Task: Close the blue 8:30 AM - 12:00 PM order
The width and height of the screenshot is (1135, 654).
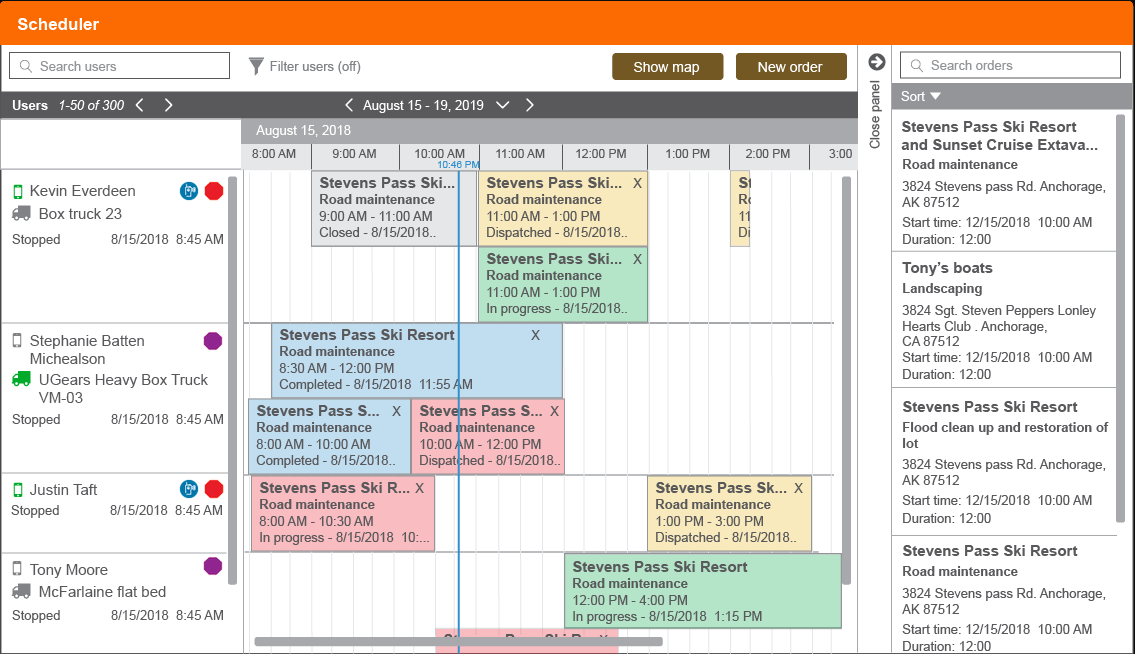Action: [535, 335]
